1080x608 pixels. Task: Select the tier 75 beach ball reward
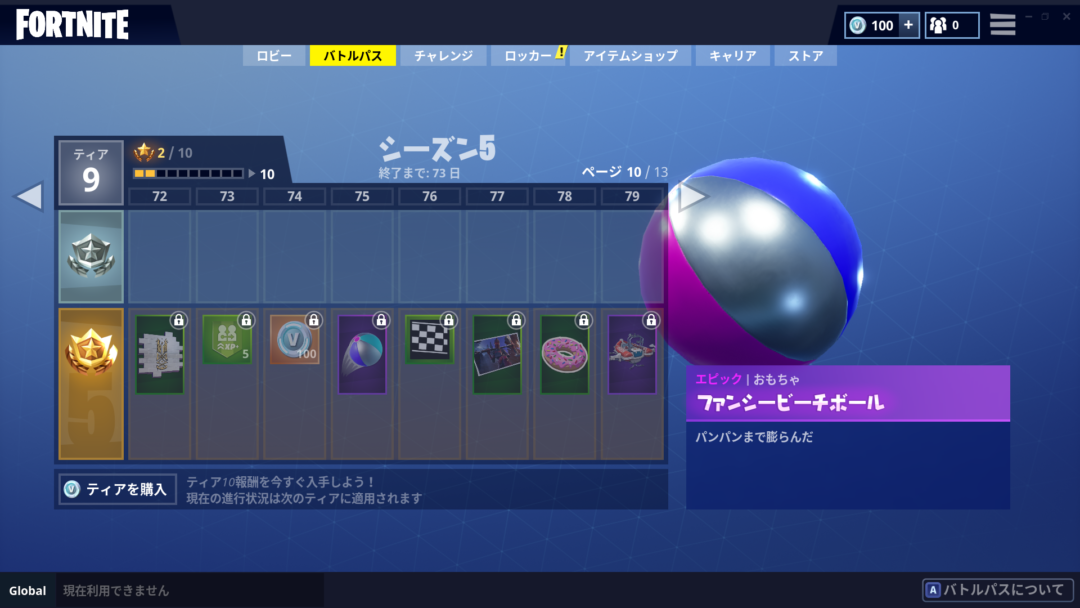[x=362, y=355]
